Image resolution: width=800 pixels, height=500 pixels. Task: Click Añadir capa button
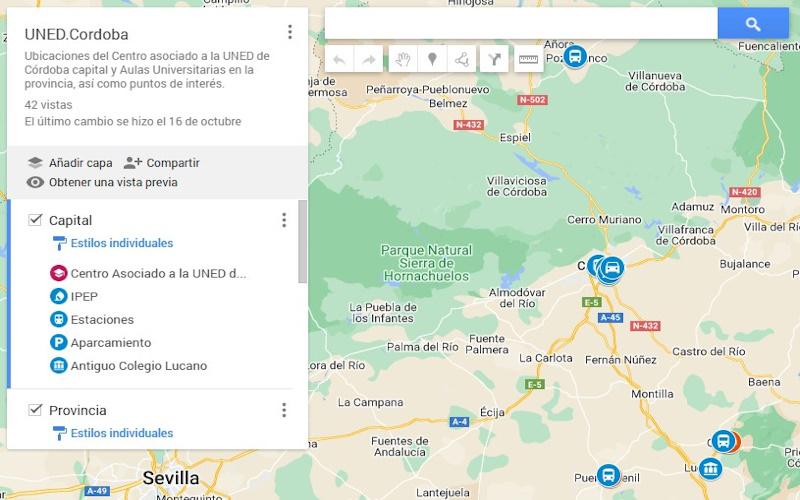coord(70,163)
